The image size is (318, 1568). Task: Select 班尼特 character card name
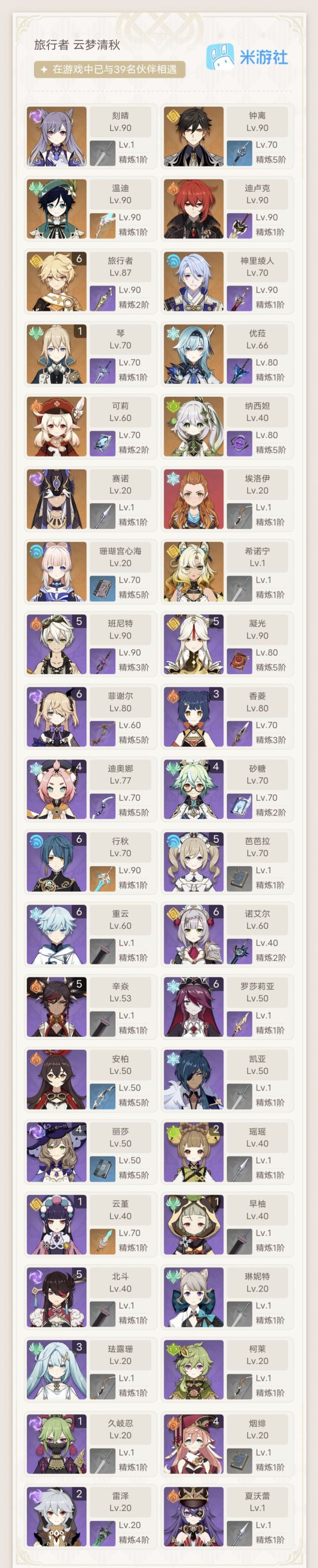tap(120, 623)
